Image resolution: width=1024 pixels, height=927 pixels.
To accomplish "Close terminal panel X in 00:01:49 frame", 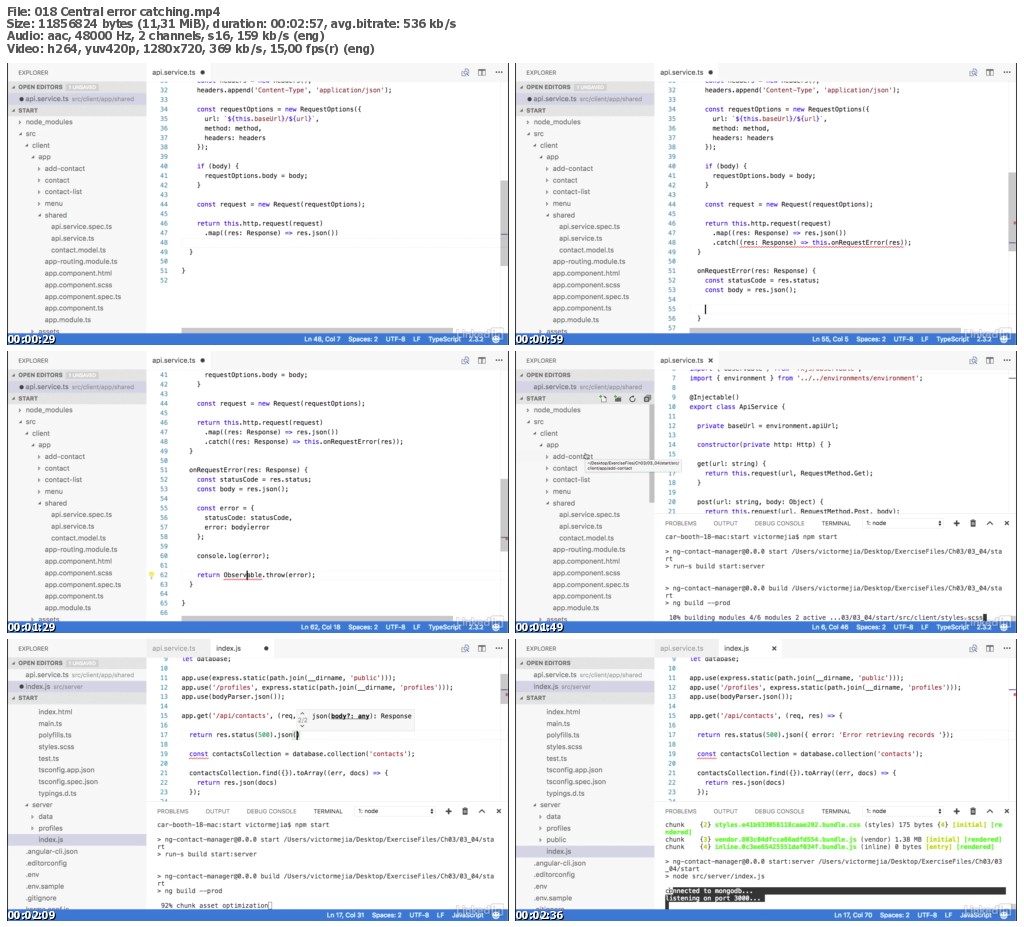I will point(1006,523).
